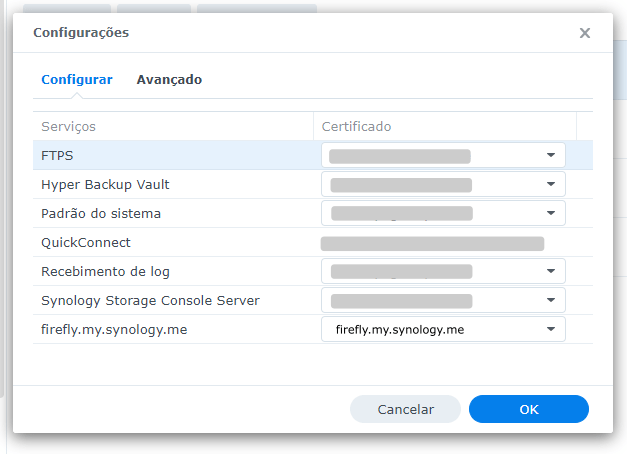Select the Padrão do sistema service label

pos(101,214)
